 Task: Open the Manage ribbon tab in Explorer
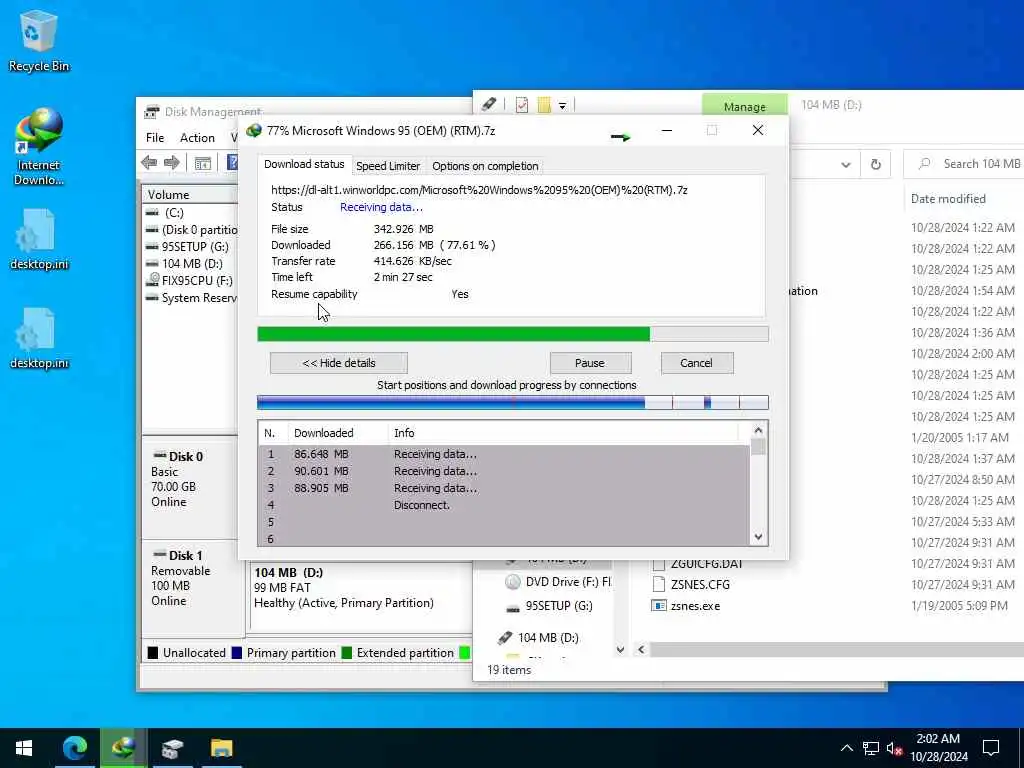(744, 106)
